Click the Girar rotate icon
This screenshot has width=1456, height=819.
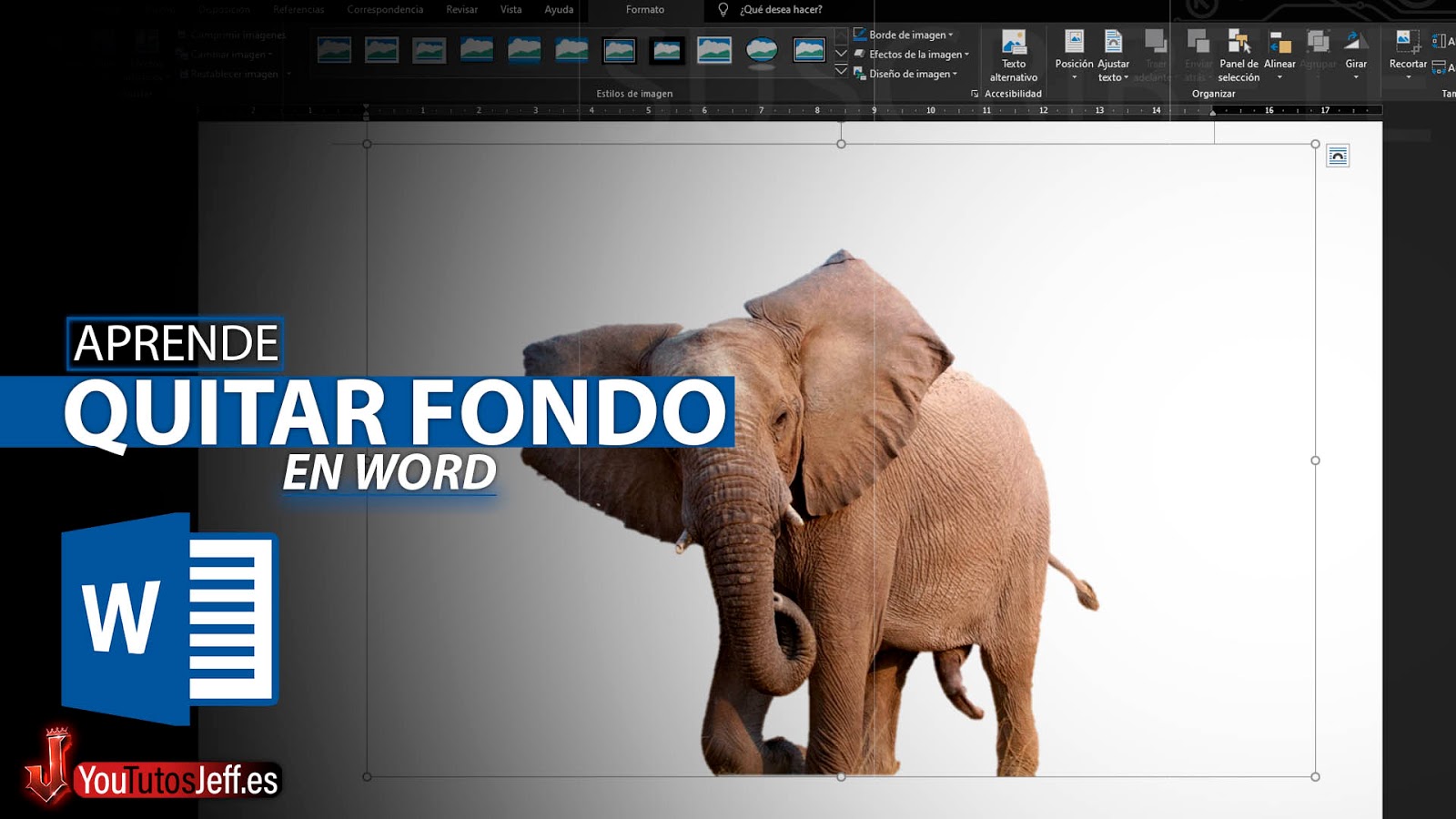tap(1356, 44)
